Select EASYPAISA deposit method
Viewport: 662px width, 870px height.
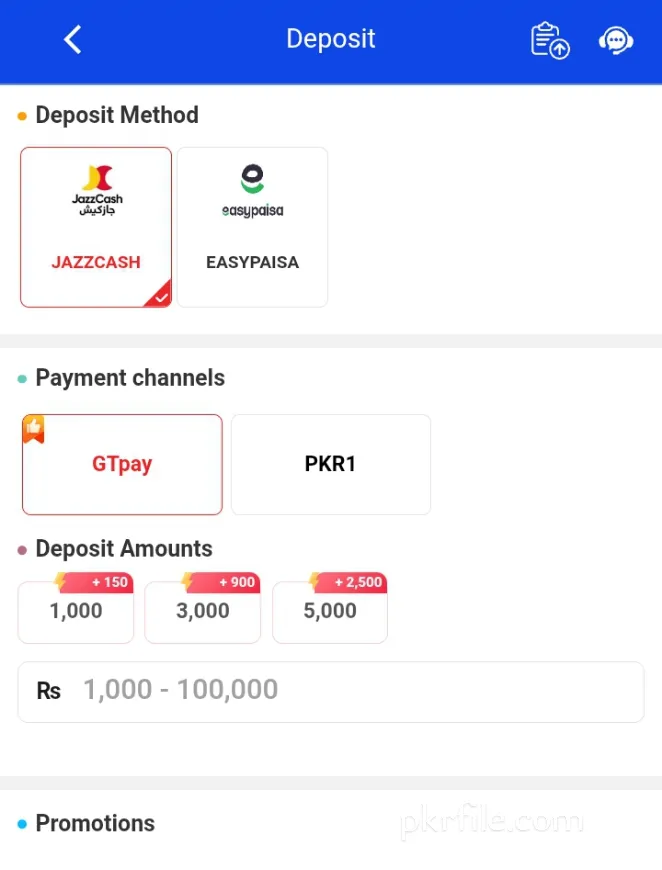click(x=252, y=262)
